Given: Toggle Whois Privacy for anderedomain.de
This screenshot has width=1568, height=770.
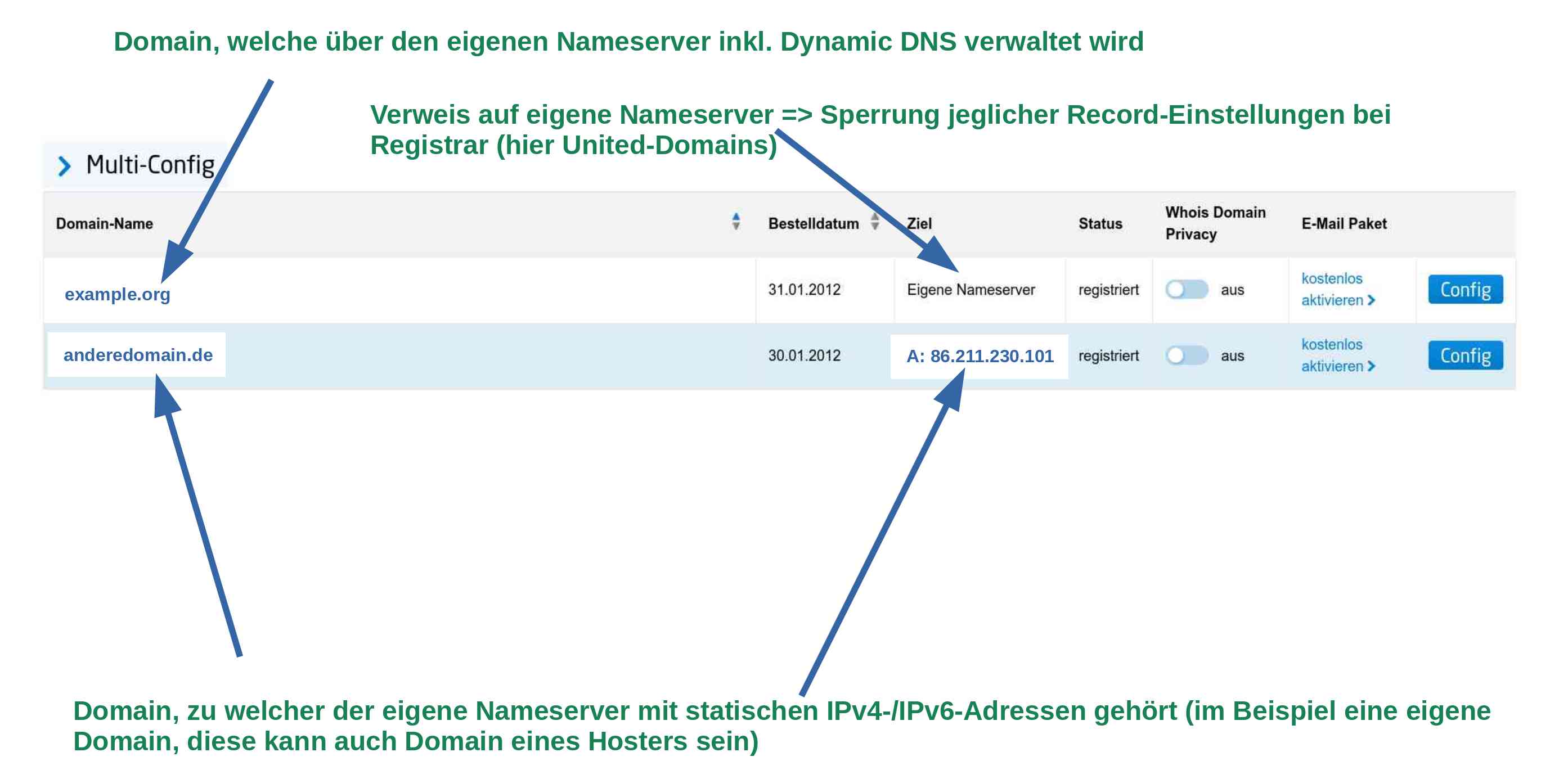Looking at the screenshot, I should pyautogui.click(x=1187, y=355).
